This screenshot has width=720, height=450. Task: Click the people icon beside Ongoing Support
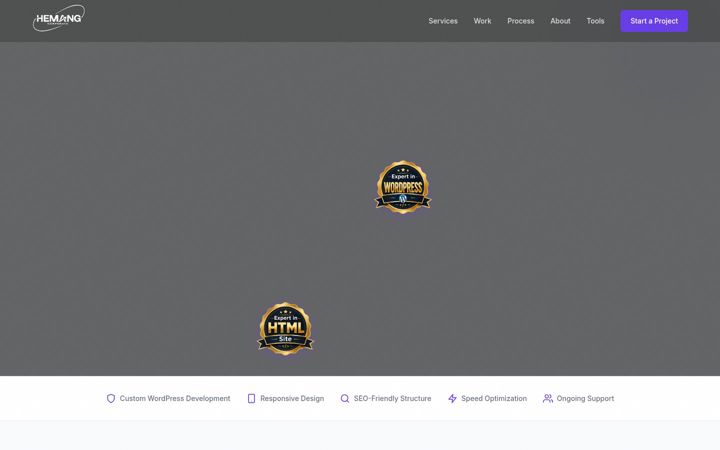pos(548,399)
